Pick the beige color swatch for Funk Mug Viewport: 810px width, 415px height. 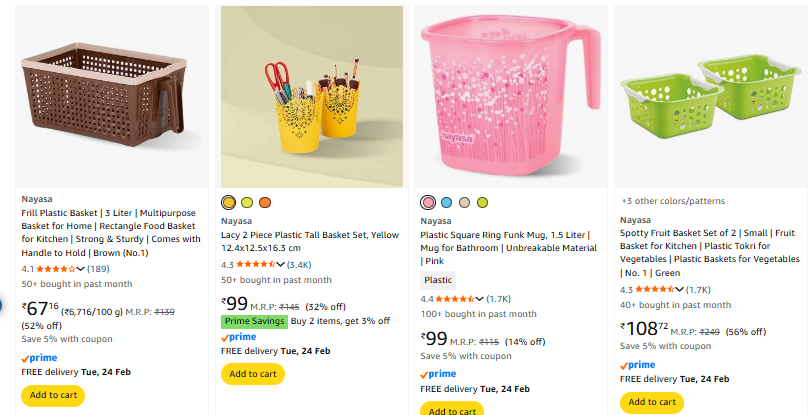(x=464, y=203)
